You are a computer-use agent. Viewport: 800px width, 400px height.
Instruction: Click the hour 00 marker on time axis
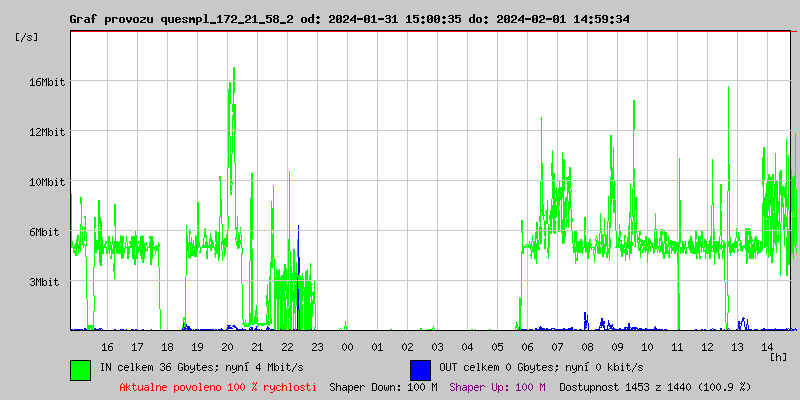[347, 347]
